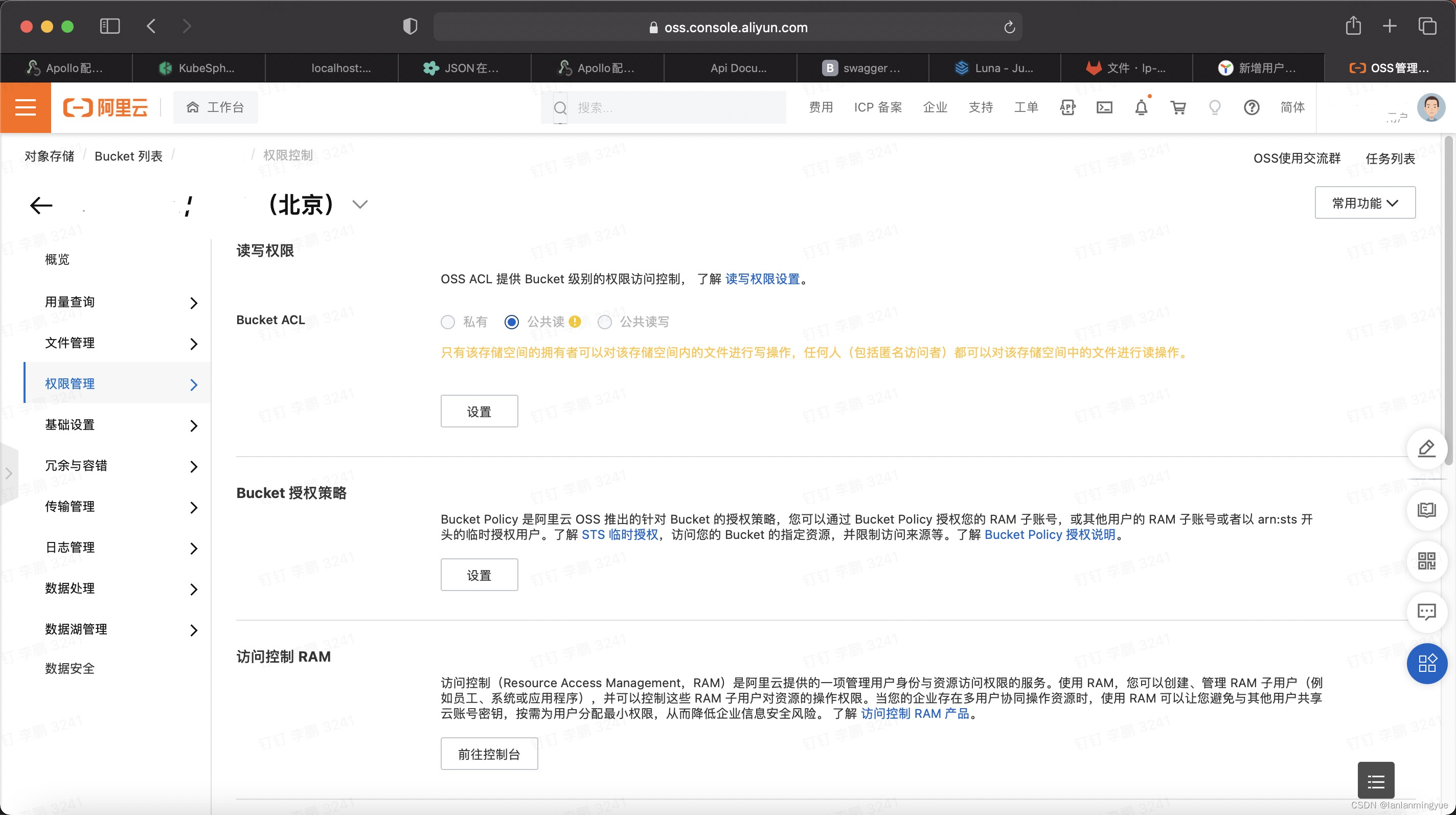Viewport: 1456px width, 815px height.
Task: Open bucket switcher chevron after 北京
Action: pos(360,205)
